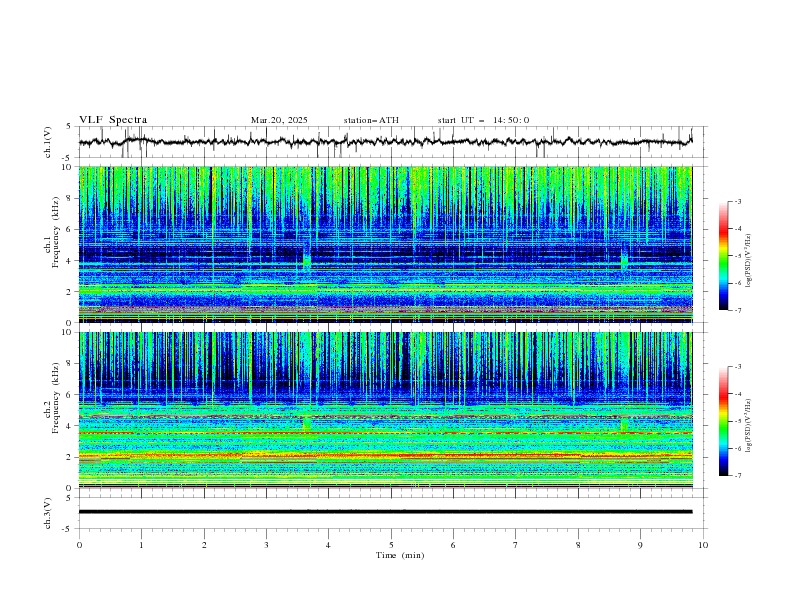Click the time axis tick label '0'
792x612 pixels.
[79, 545]
